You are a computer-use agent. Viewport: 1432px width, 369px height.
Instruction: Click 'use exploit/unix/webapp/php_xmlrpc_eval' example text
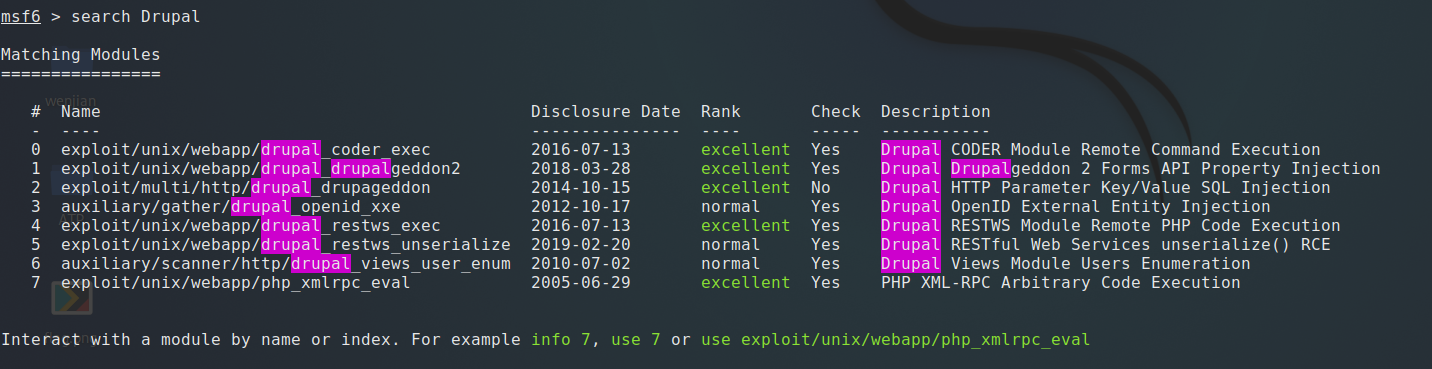coord(896,340)
